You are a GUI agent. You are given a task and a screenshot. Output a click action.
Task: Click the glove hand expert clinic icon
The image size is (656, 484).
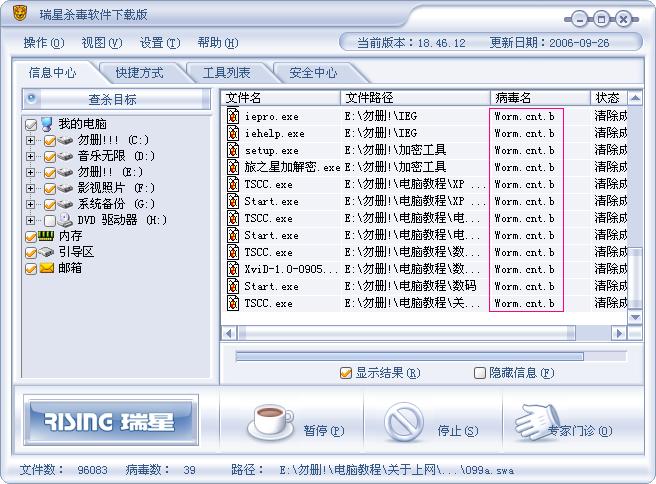538,423
